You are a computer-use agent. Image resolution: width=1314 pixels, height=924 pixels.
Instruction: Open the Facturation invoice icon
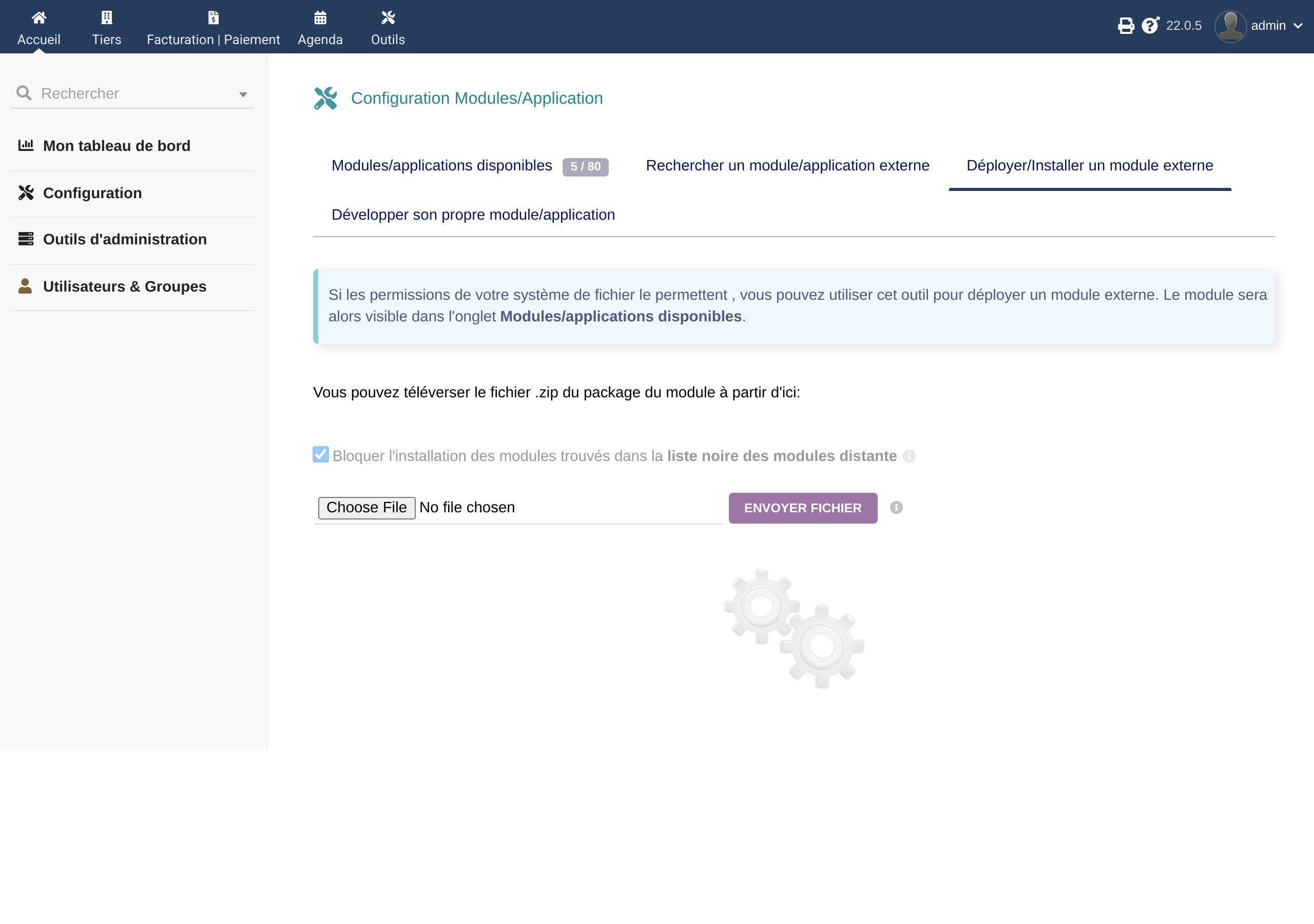(214, 18)
